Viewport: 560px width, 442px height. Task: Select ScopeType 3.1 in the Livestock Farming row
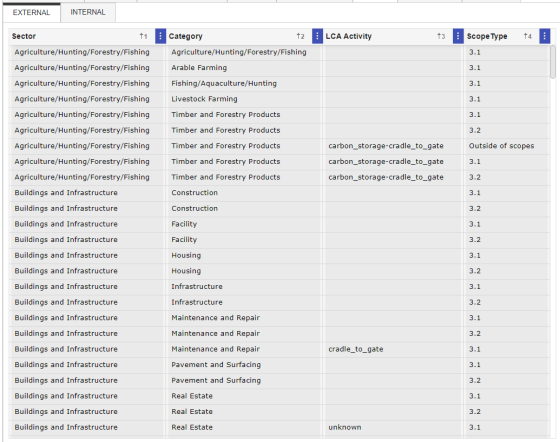(507, 99)
